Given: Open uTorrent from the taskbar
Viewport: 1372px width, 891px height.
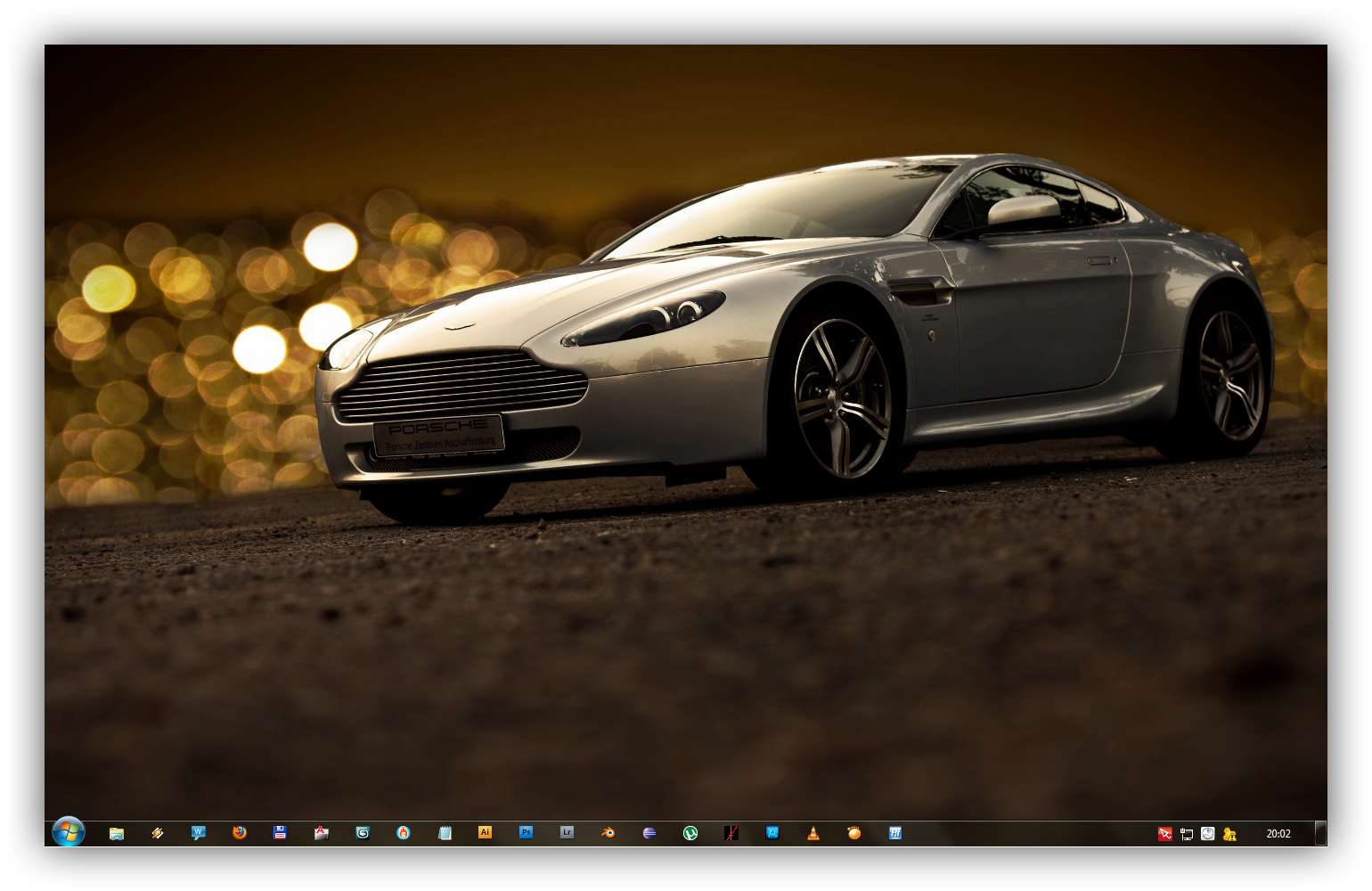Looking at the screenshot, I should (690, 833).
